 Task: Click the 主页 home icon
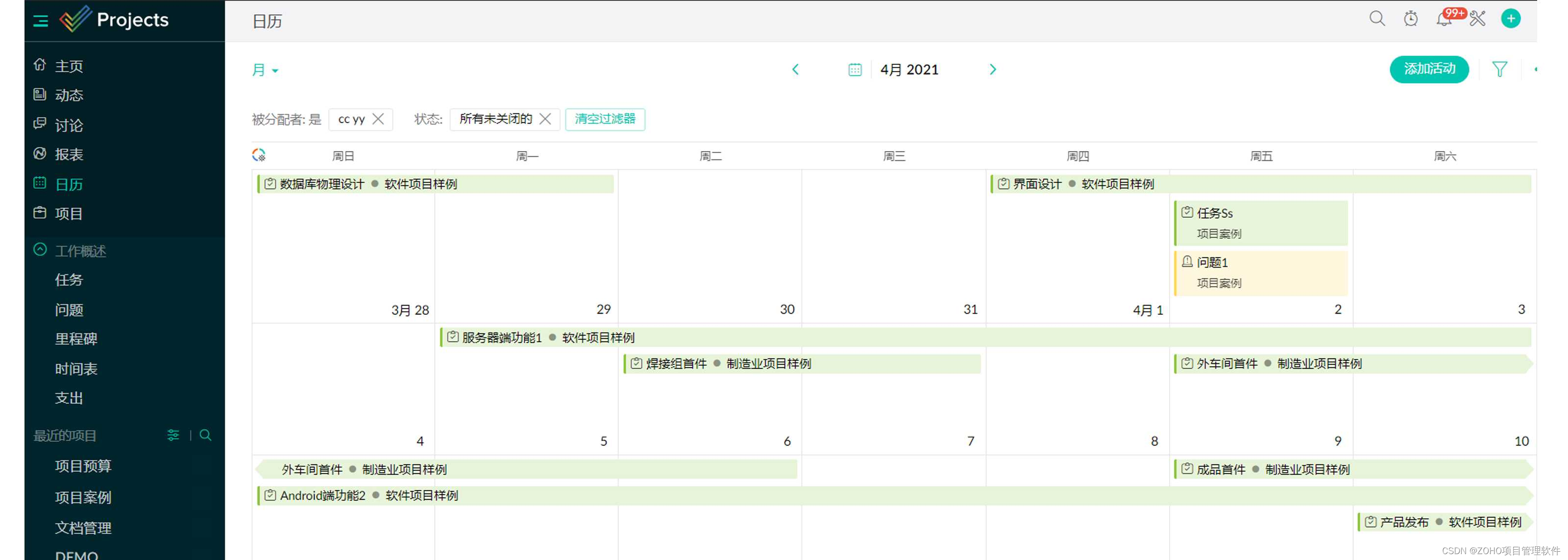tap(40, 65)
